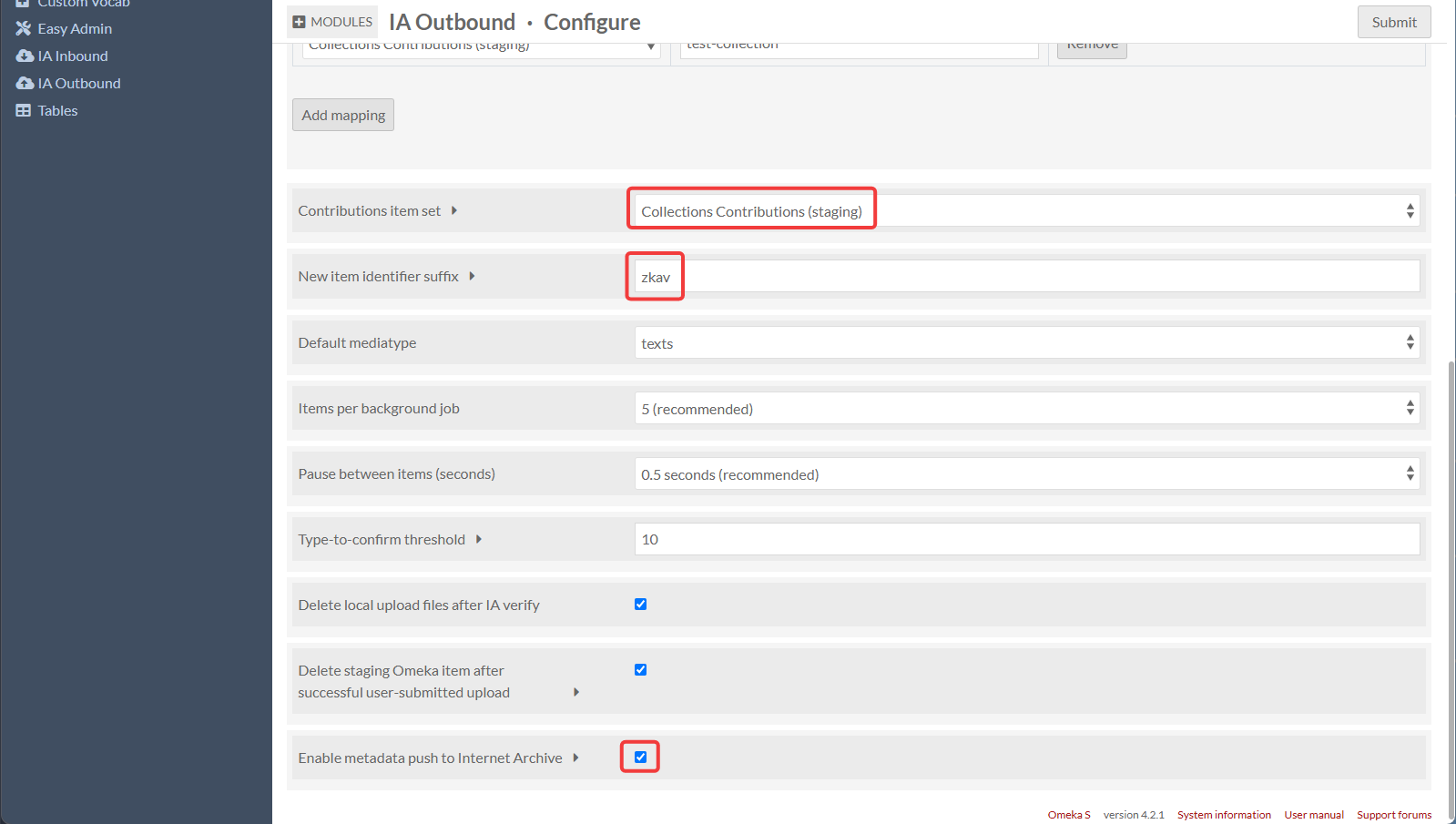Click 'Pause between items (seconds)' label
The height and width of the screenshot is (824, 1456).
tap(396, 473)
